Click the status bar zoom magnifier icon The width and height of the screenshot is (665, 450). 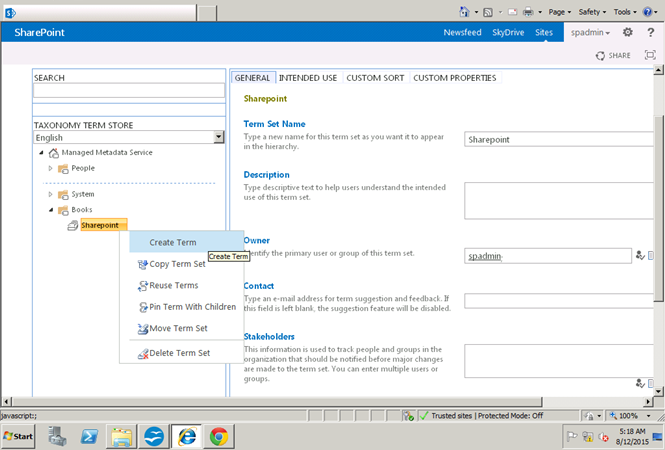click(x=613, y=416)
